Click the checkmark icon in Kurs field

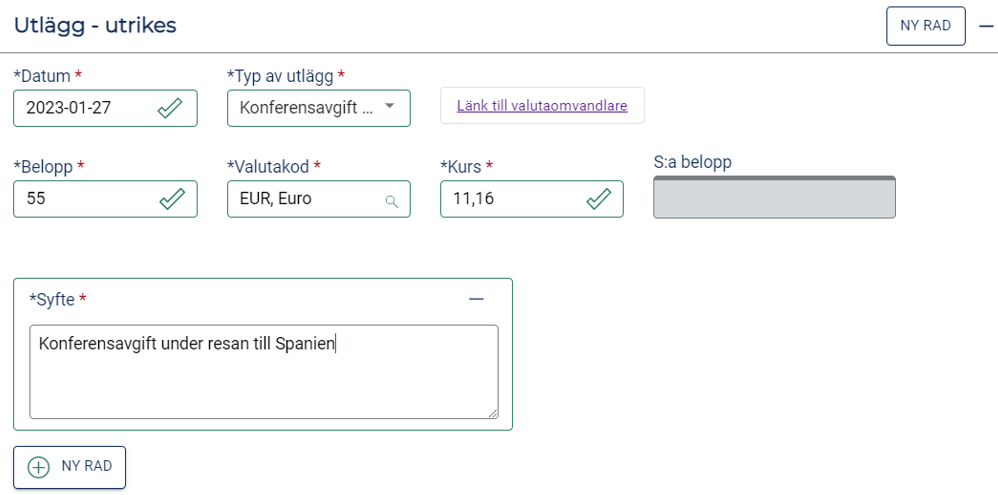(598, 199)
